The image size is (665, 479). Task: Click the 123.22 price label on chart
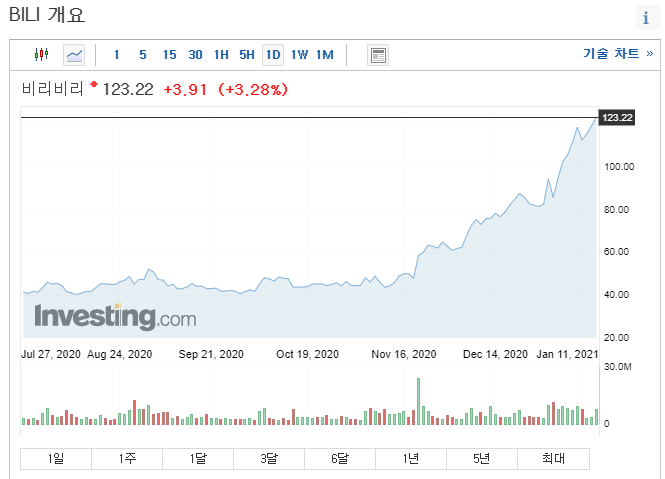617,118
